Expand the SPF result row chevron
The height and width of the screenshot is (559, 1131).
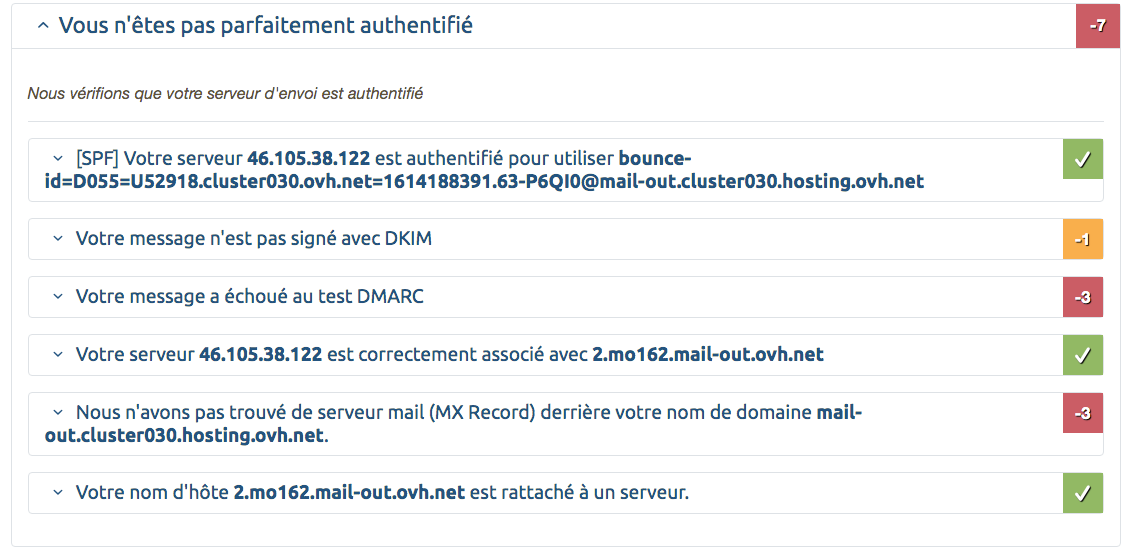click(x=58, y=158)
